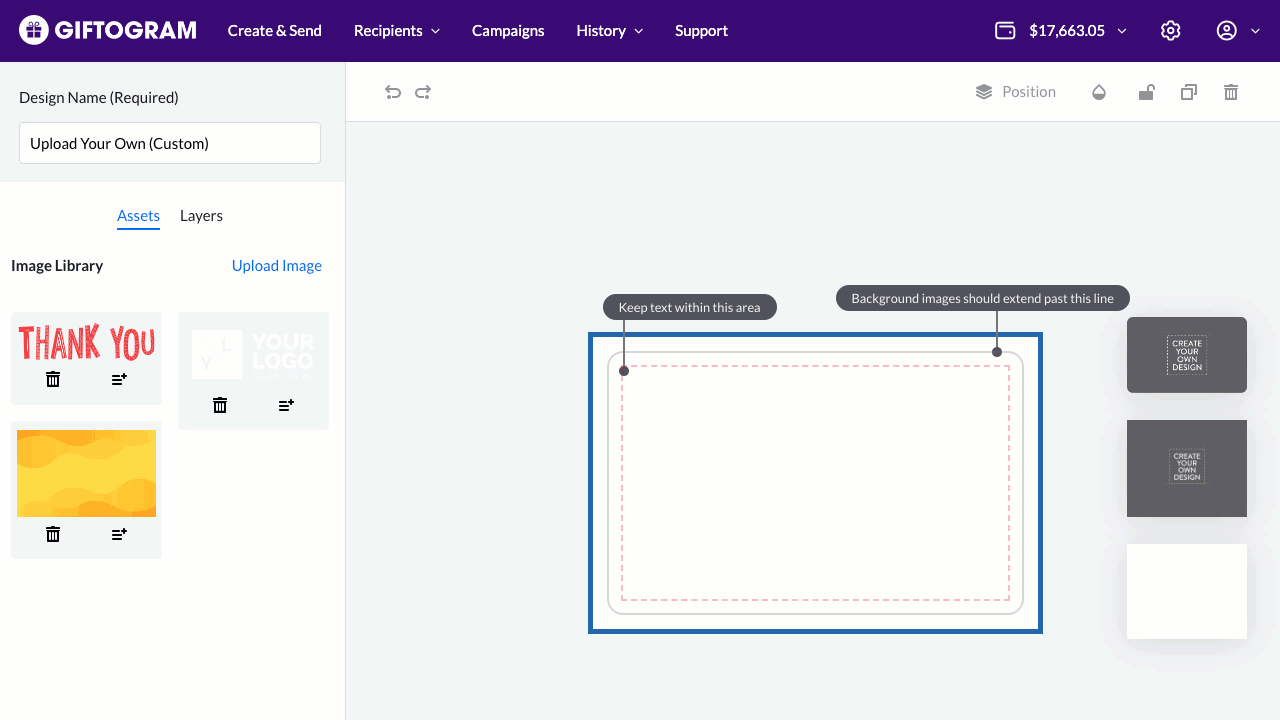The image size is (1280, 720).
Task: Delete the Thank You image
Action: pyautogui.click(x=53, y=379)
